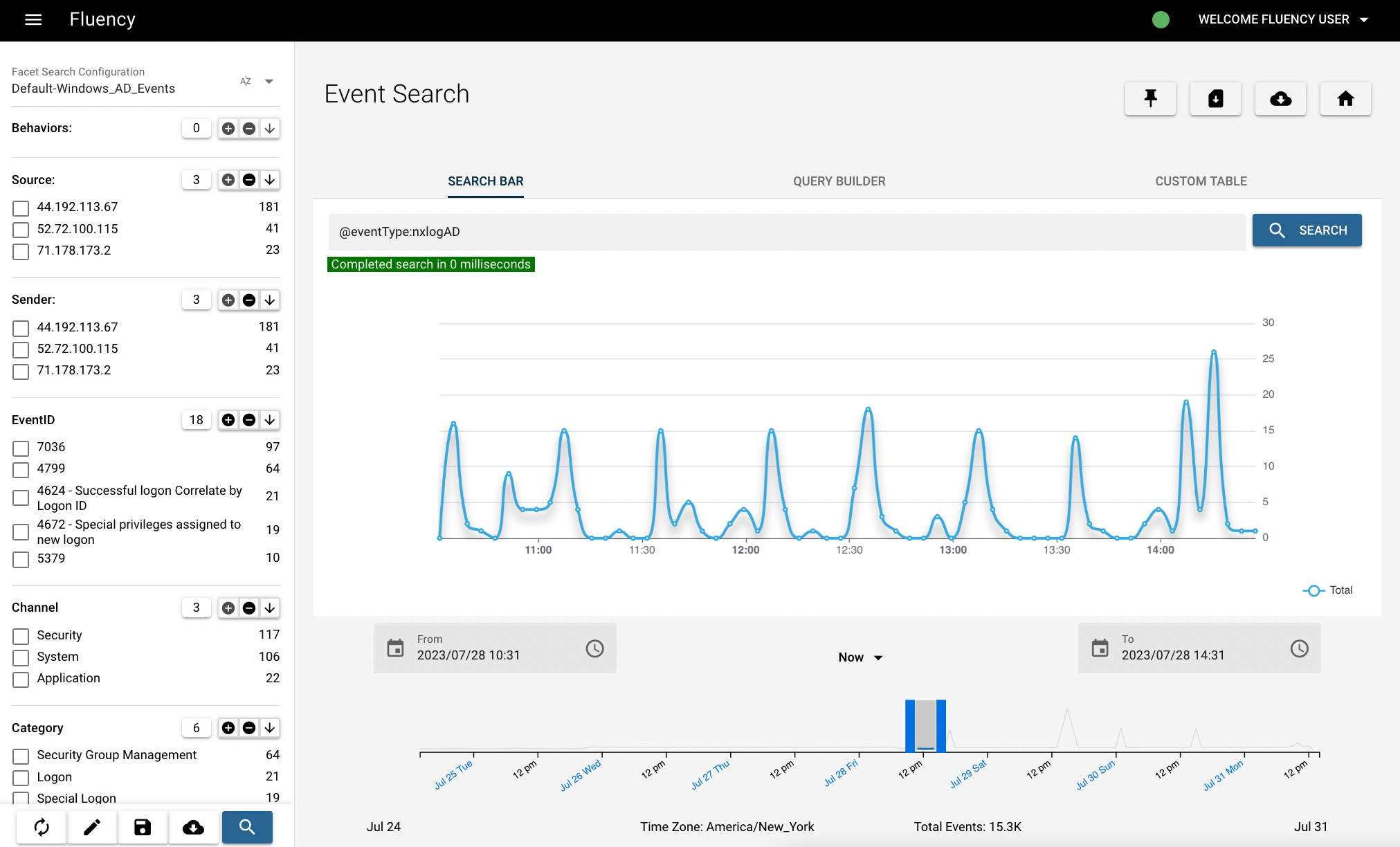This screenshot has height=847, width=1400.
Task: Click minus icon in Behaviors row
Action: pos(249,129)
